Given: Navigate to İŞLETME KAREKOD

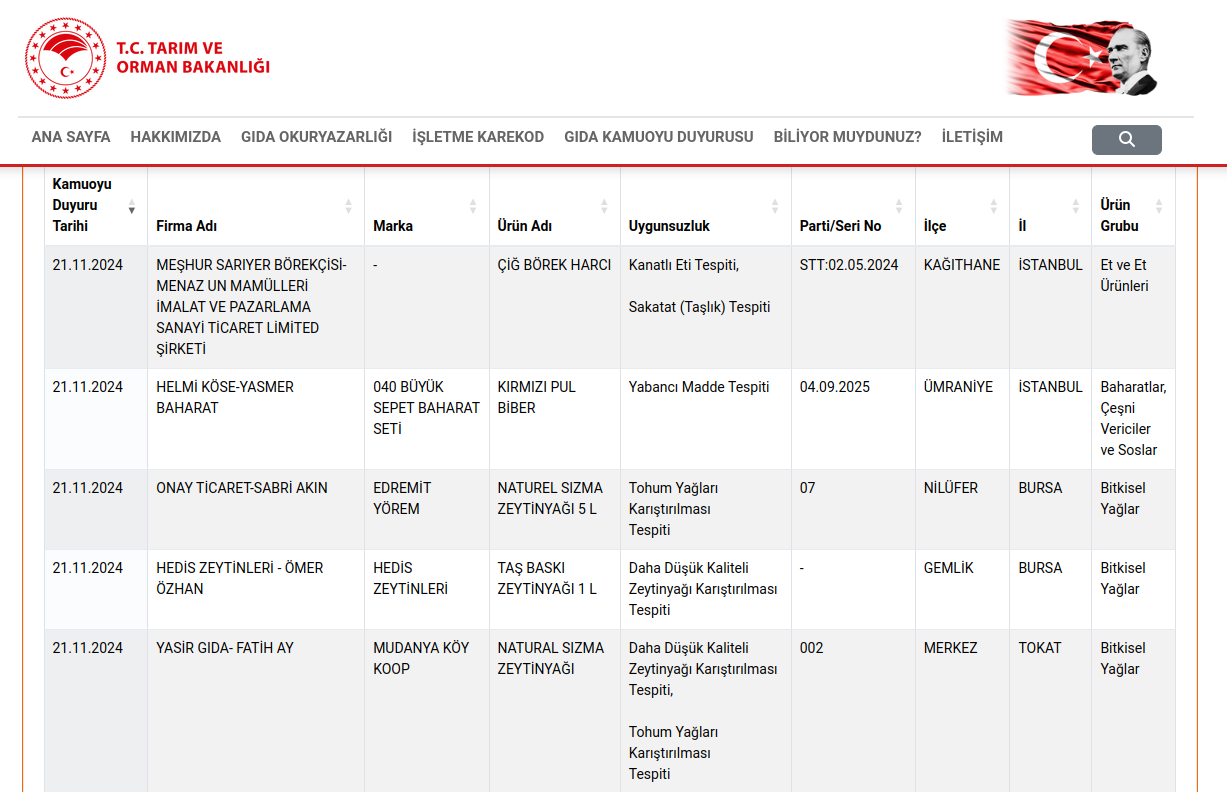Looking at the screenshot, I should [x=478, y=137].
